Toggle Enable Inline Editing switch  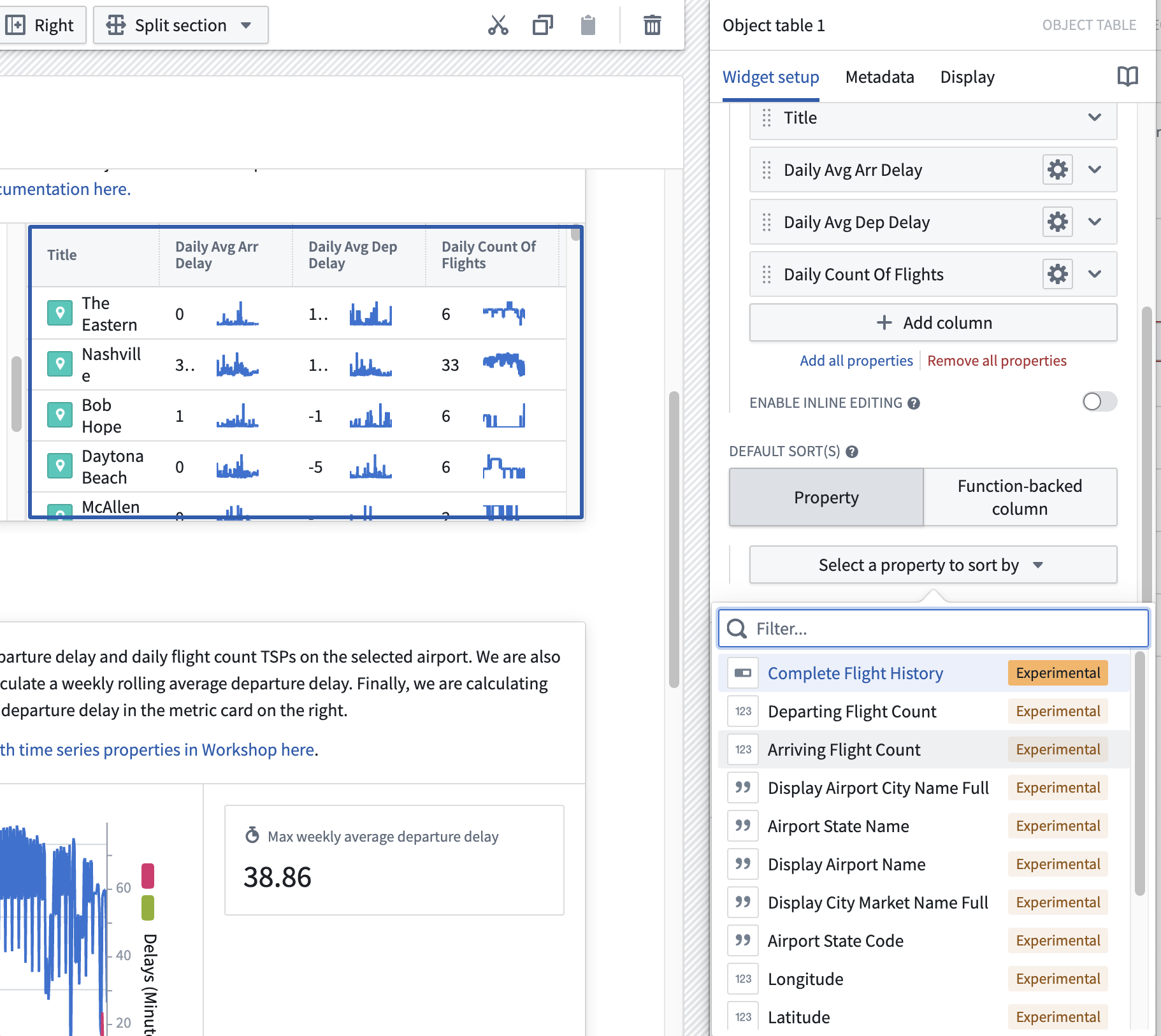(x=1100, y=401)
